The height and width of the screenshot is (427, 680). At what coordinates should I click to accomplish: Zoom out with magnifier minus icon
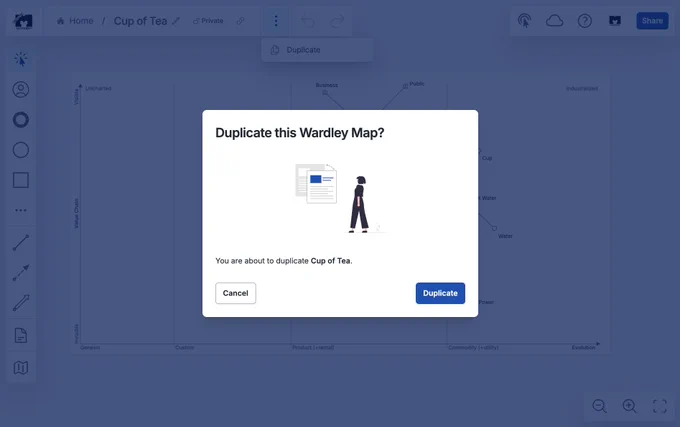pos(599,406)
